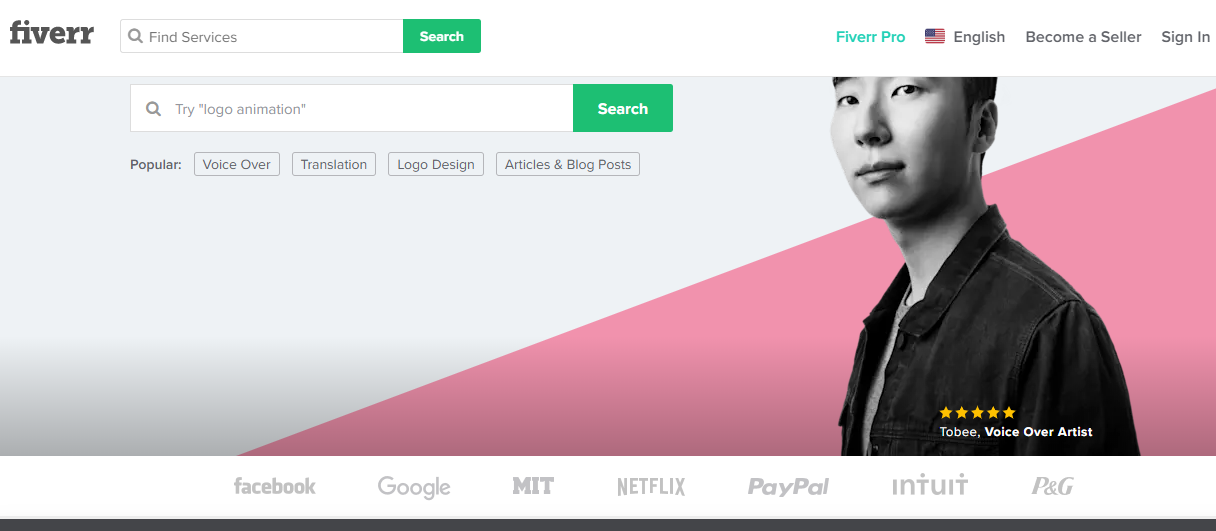Click the Google logo
Image resolution: width=1216 pixels, height=531 pixels.
(x=414, y=487)
